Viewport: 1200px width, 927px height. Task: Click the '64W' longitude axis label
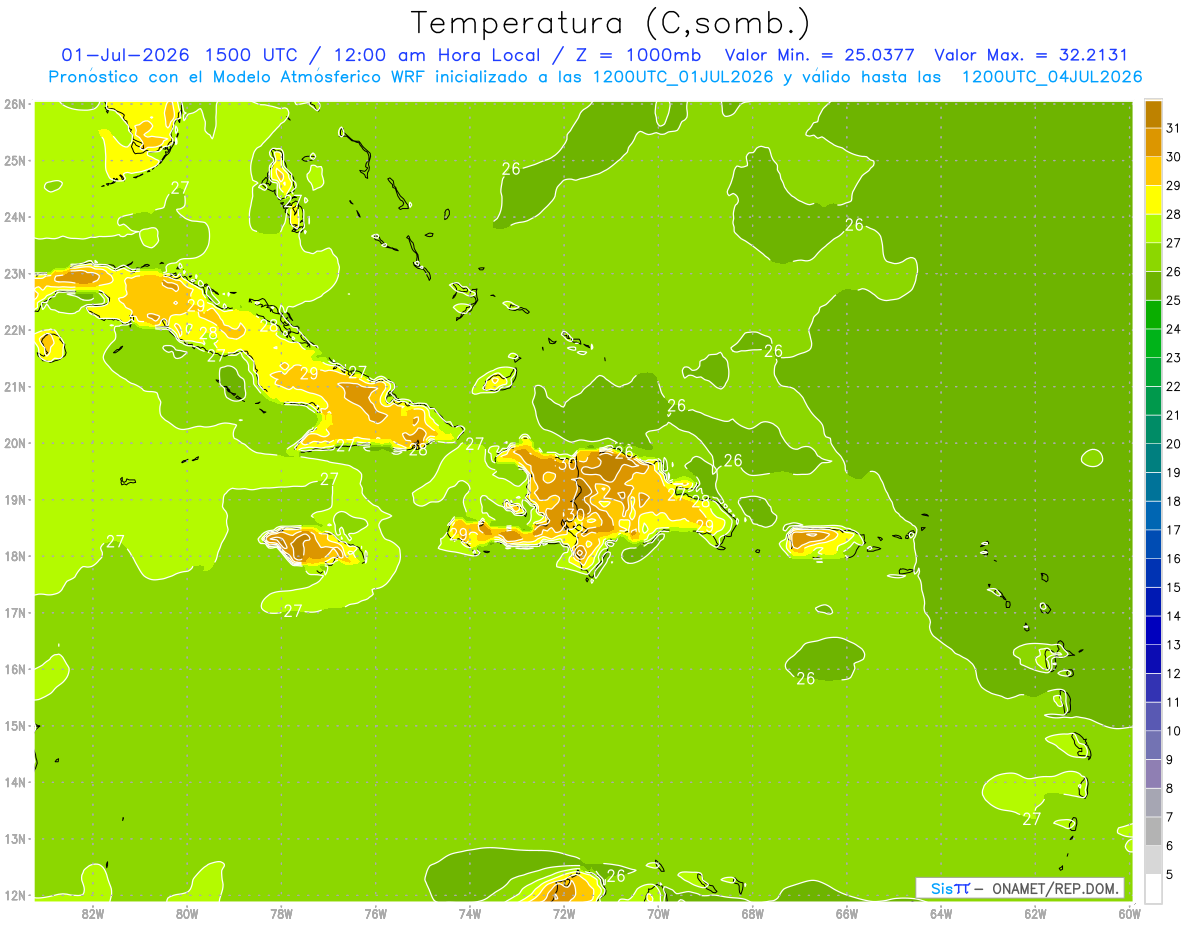coord(941,913)
